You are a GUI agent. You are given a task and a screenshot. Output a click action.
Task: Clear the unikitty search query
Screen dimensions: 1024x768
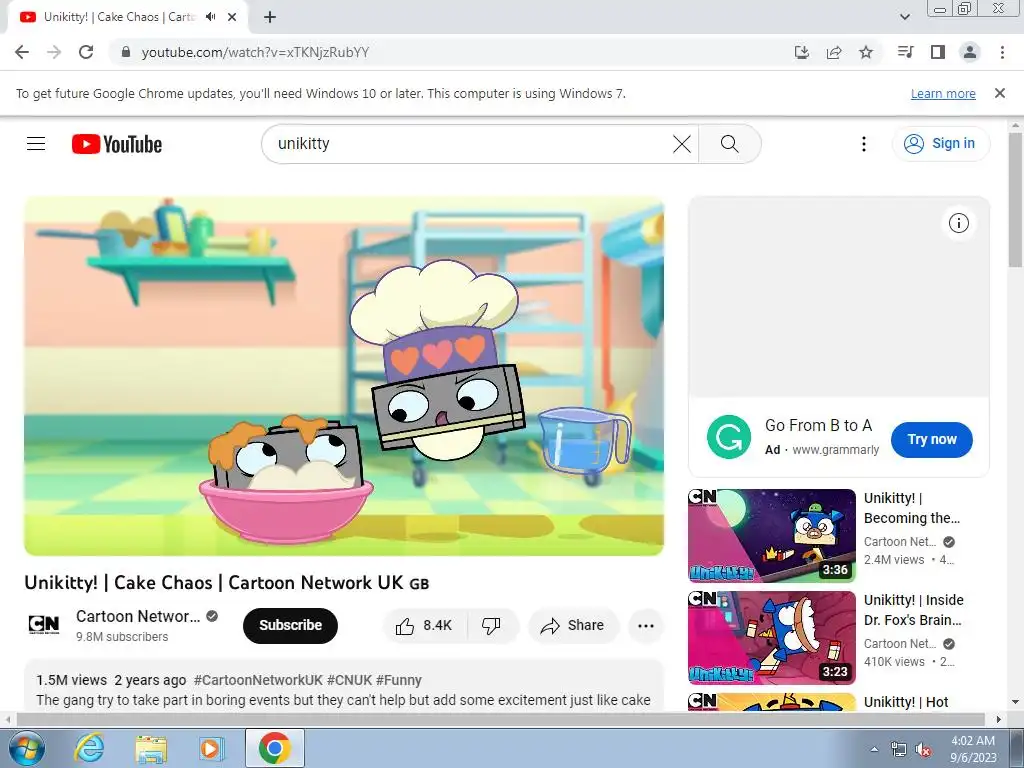681,144
